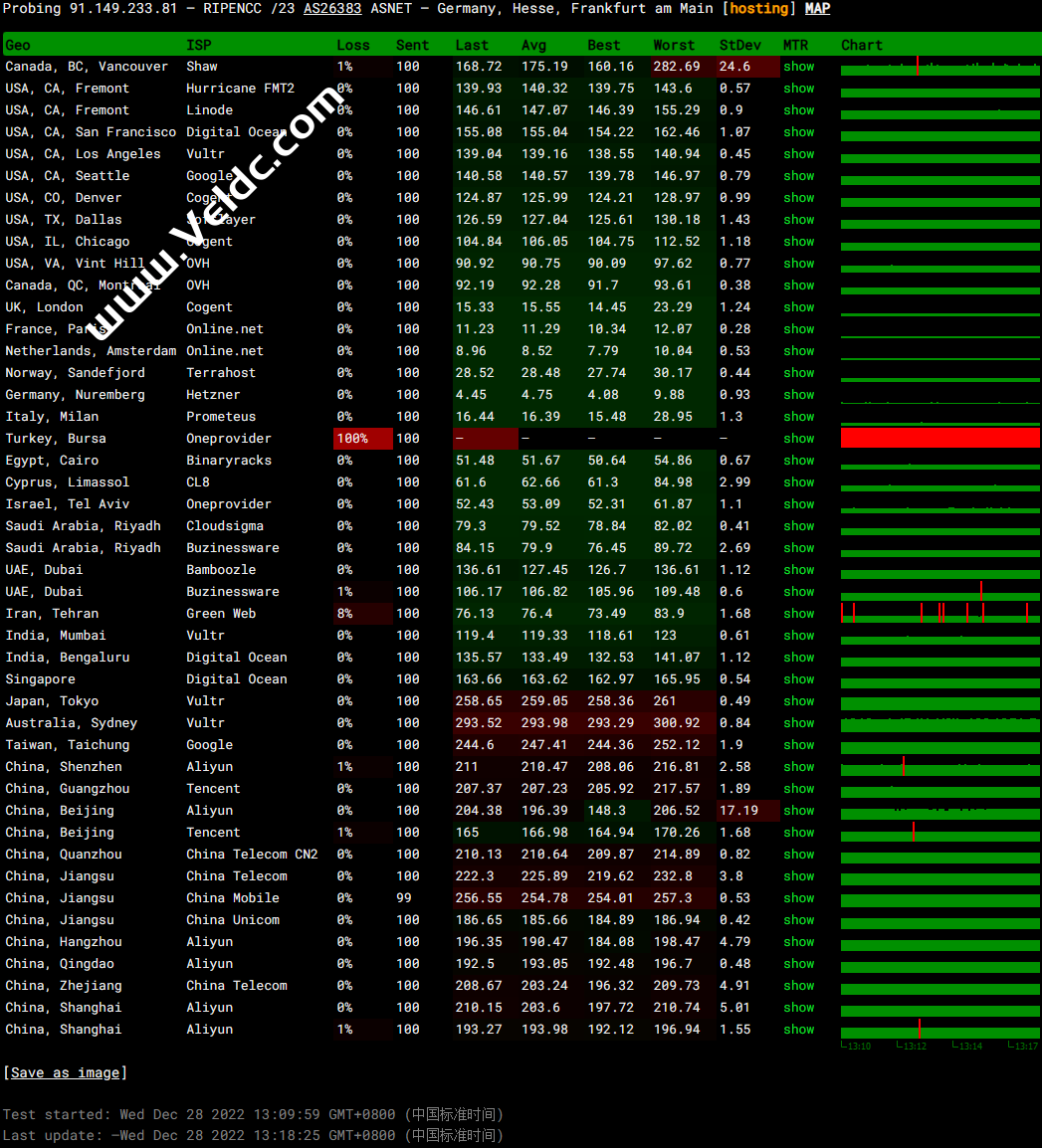Show MTR for Iran, Tehran Green Web
1042x1148 pixels.
tap(798, 614)
